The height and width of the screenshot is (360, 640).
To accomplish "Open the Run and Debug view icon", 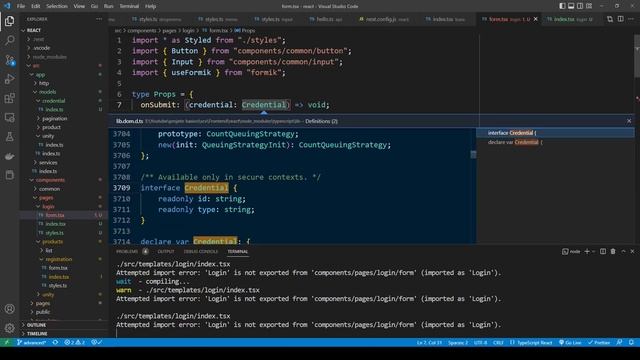I will 9,79.
